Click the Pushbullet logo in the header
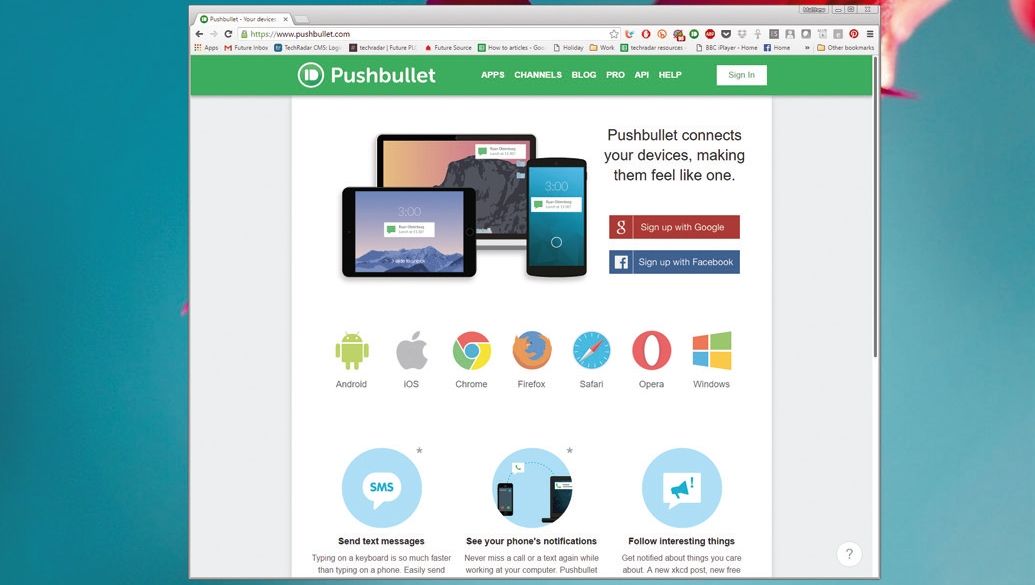The width and height of the screenshot is (1035, 585). 366,75
